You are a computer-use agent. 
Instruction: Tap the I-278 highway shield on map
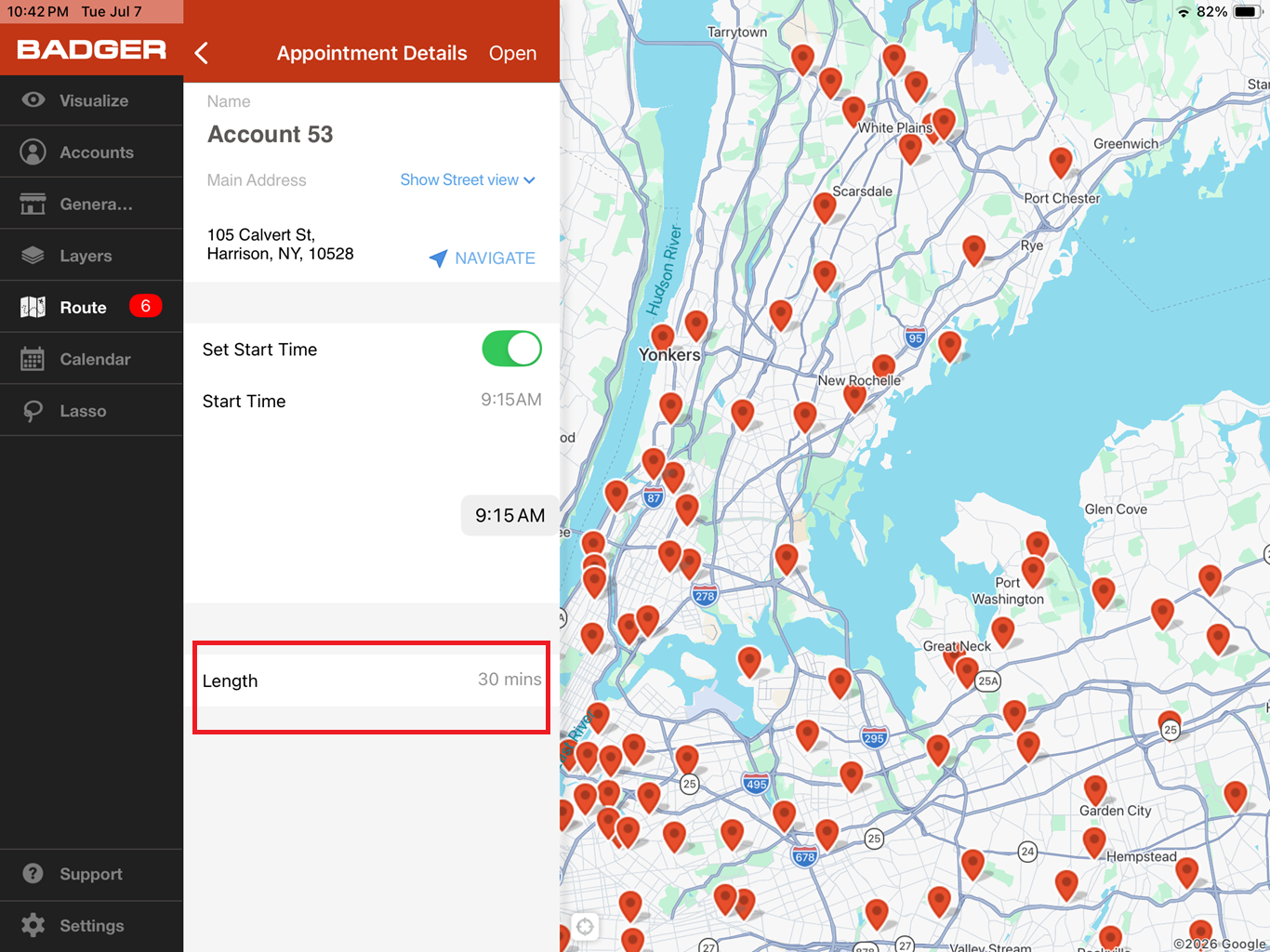point(705,596)
